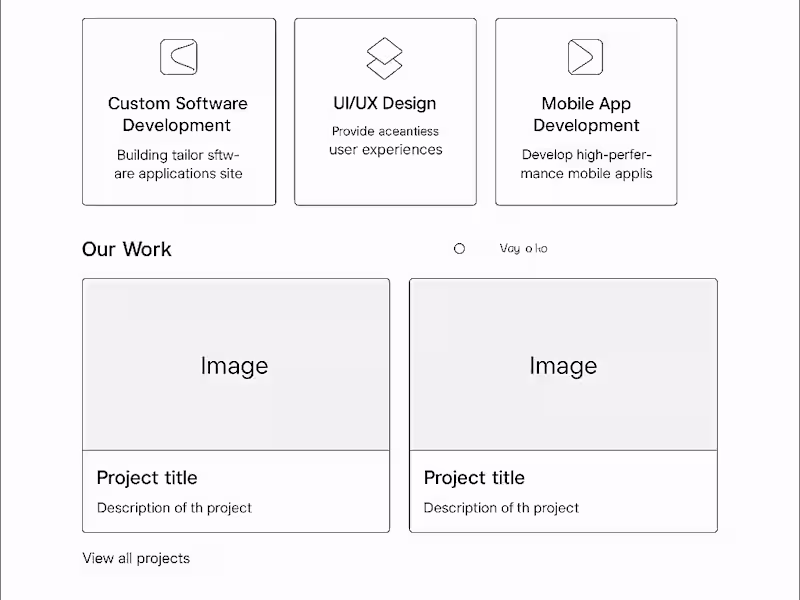Click 'Develop high-perfer-mance mobile applis' description

coord(586,164)
